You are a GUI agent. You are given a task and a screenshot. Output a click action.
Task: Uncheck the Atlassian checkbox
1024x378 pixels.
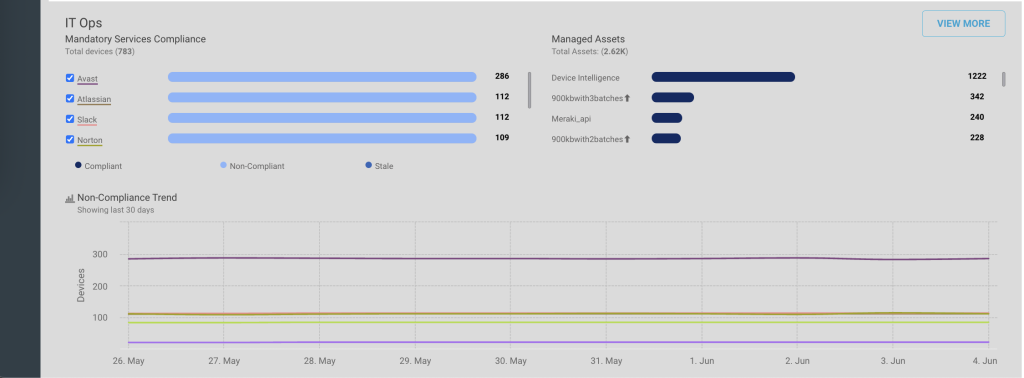pyautogui.click(x=70, y=99)
